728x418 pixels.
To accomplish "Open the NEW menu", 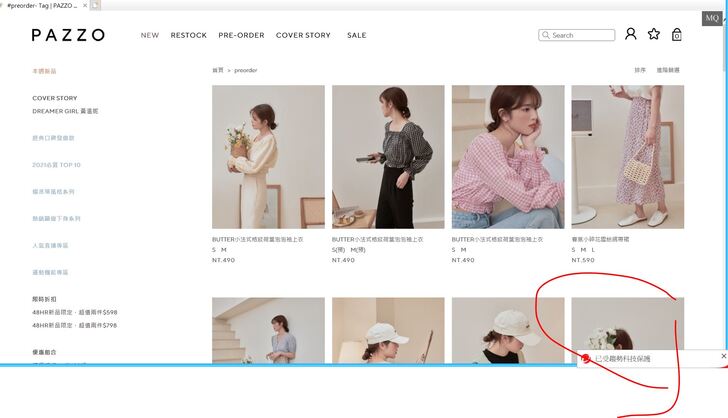I will (x=150, y=35).
